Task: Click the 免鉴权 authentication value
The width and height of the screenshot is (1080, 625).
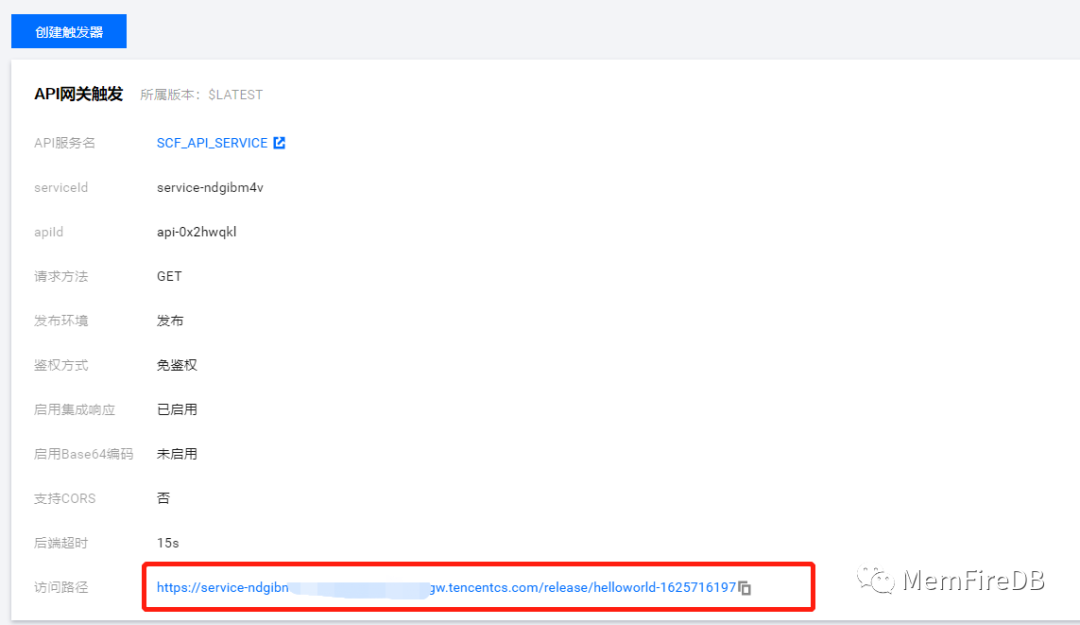Action: tap(177, 365)
